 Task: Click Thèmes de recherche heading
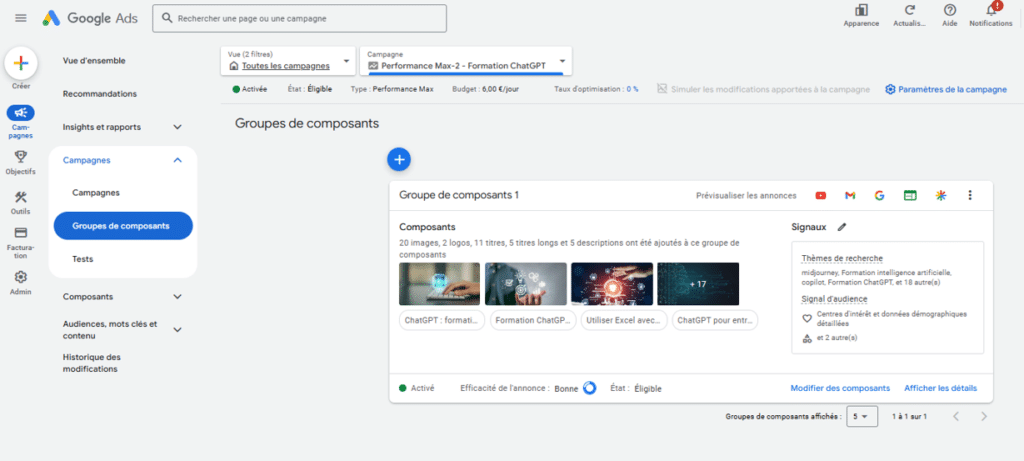pyautogui.click(x=842, y=259)
